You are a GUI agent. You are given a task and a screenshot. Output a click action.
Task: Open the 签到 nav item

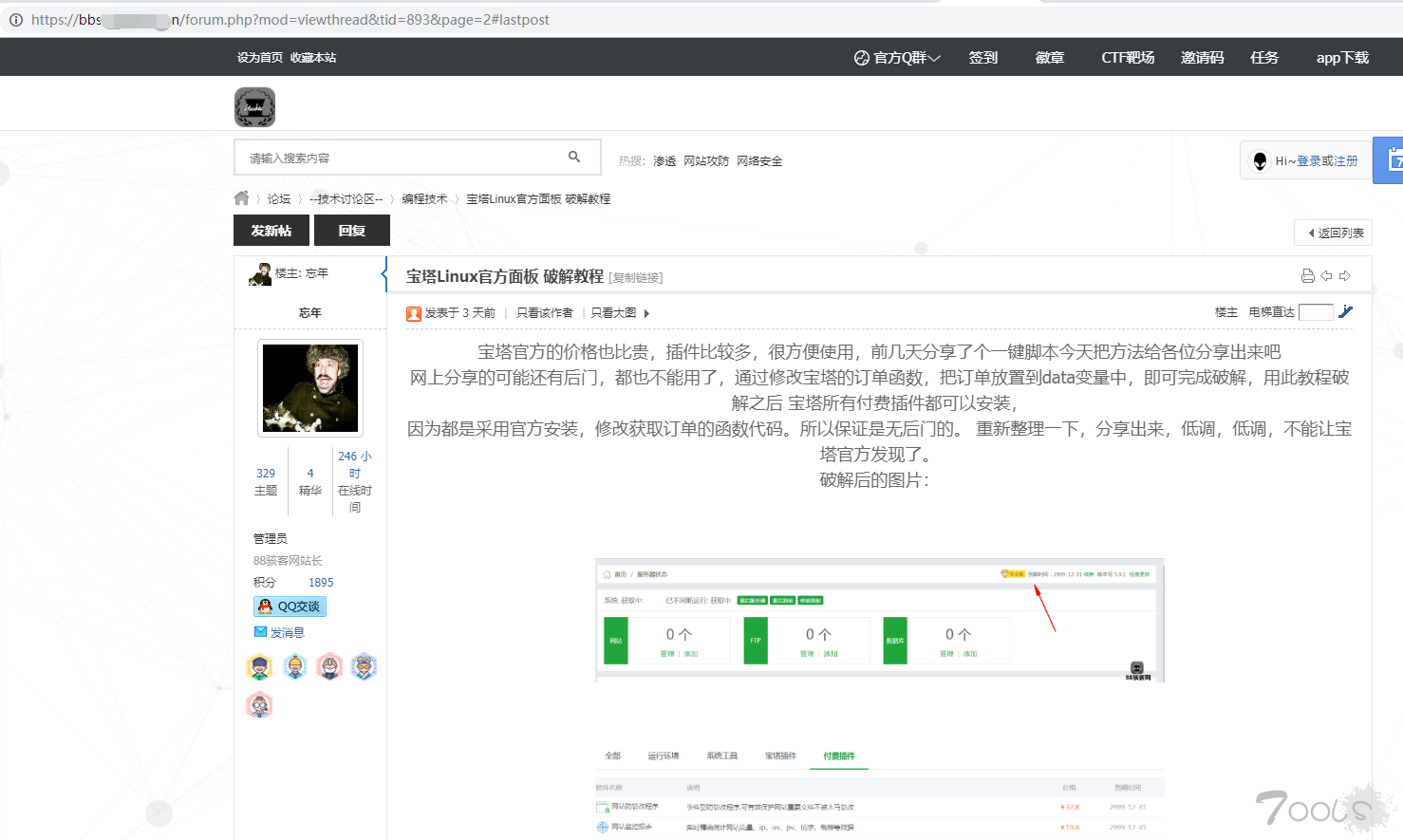click(983, 58)
